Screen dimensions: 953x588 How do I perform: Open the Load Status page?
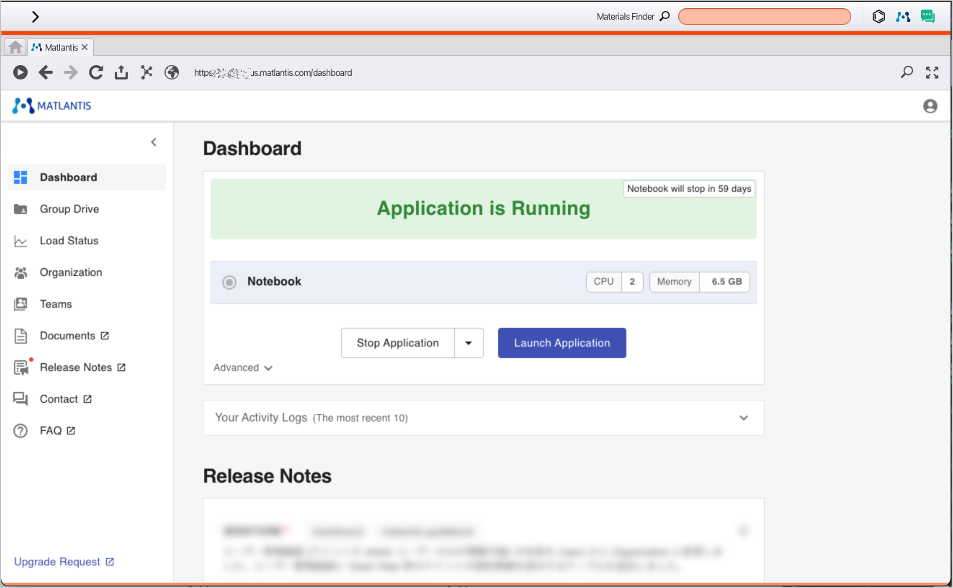pos(68,241)
